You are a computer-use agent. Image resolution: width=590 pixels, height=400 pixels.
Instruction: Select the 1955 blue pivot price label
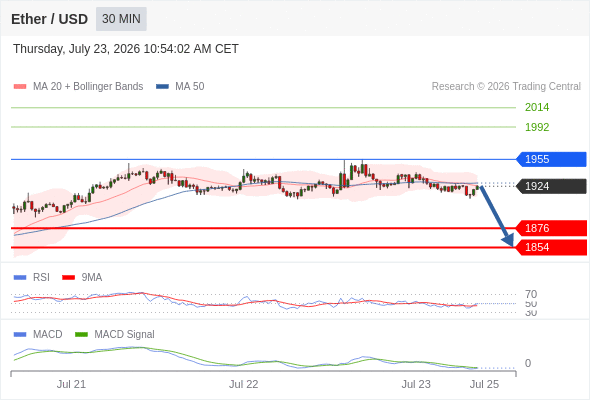tap(551, 159)
